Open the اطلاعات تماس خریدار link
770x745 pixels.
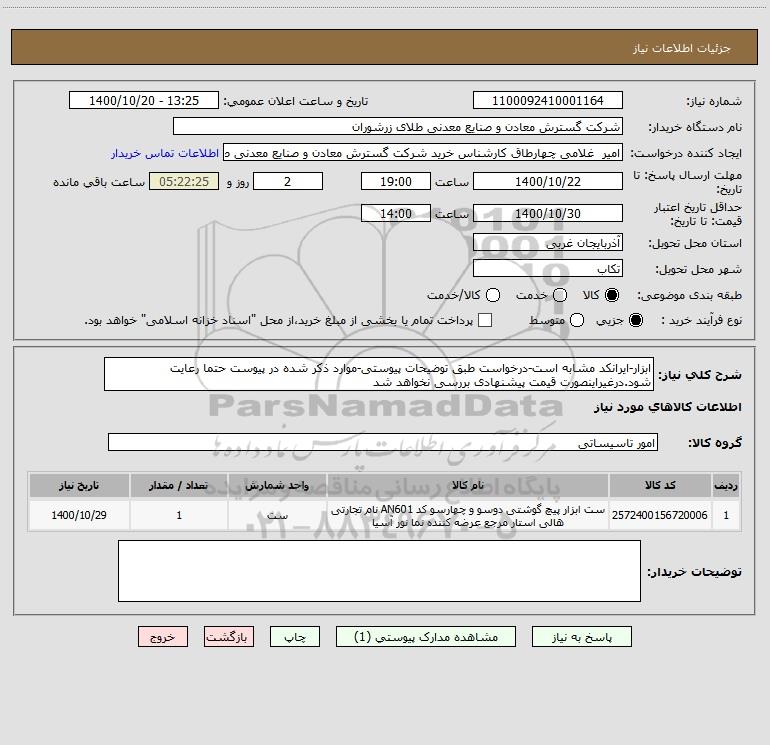point(165,153)
